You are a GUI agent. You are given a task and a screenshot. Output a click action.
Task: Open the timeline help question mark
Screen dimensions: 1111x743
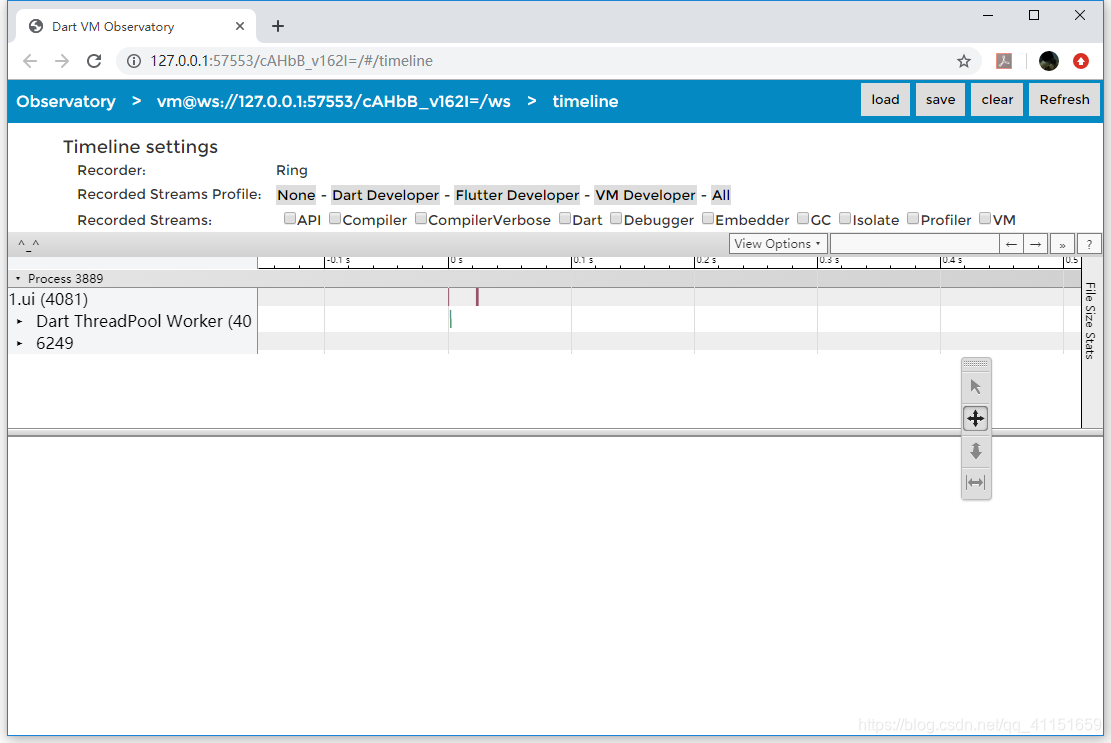click(x=1089, y=244)
